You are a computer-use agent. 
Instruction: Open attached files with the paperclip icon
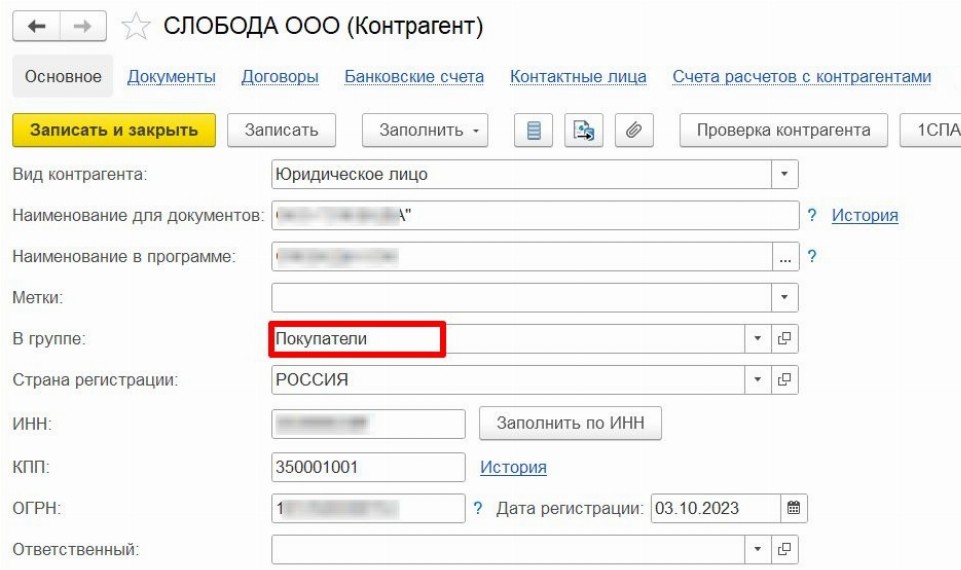click(x=632, y=130)
